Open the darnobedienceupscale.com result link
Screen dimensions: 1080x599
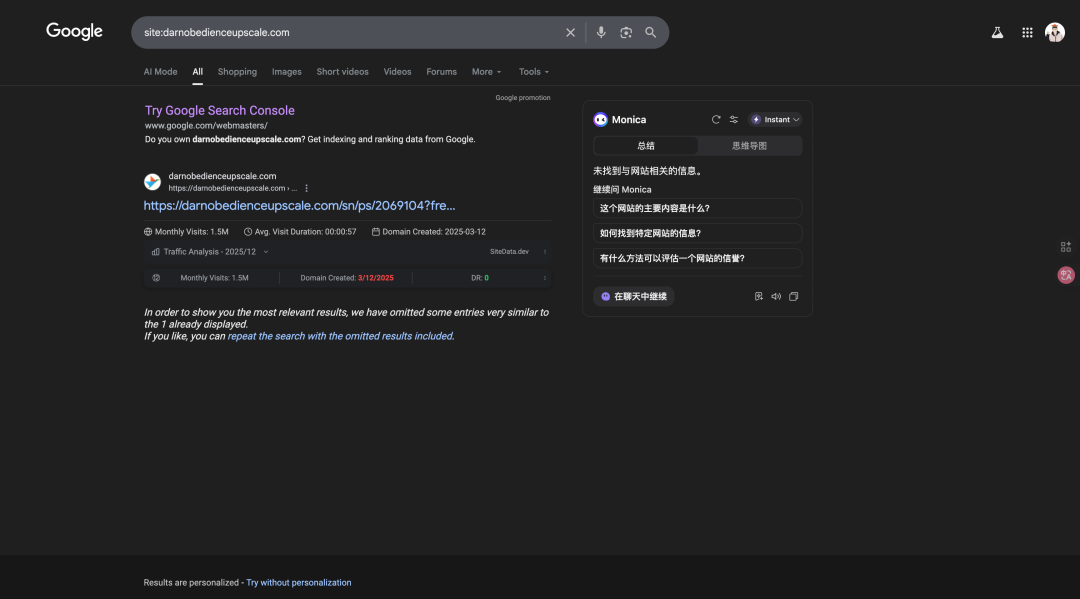click(x=299, y=205)
